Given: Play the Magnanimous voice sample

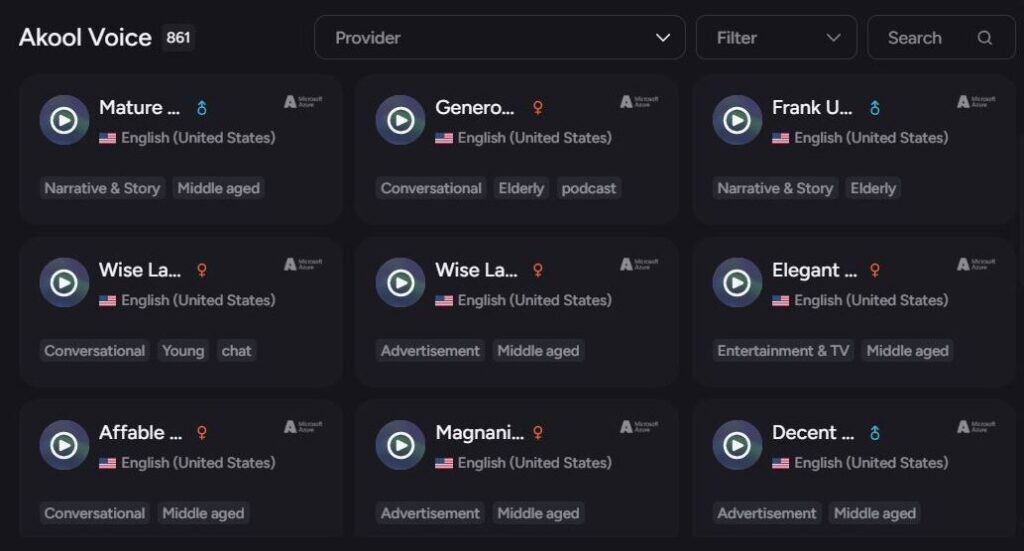Looking at the screenshot, I should 400,445.
